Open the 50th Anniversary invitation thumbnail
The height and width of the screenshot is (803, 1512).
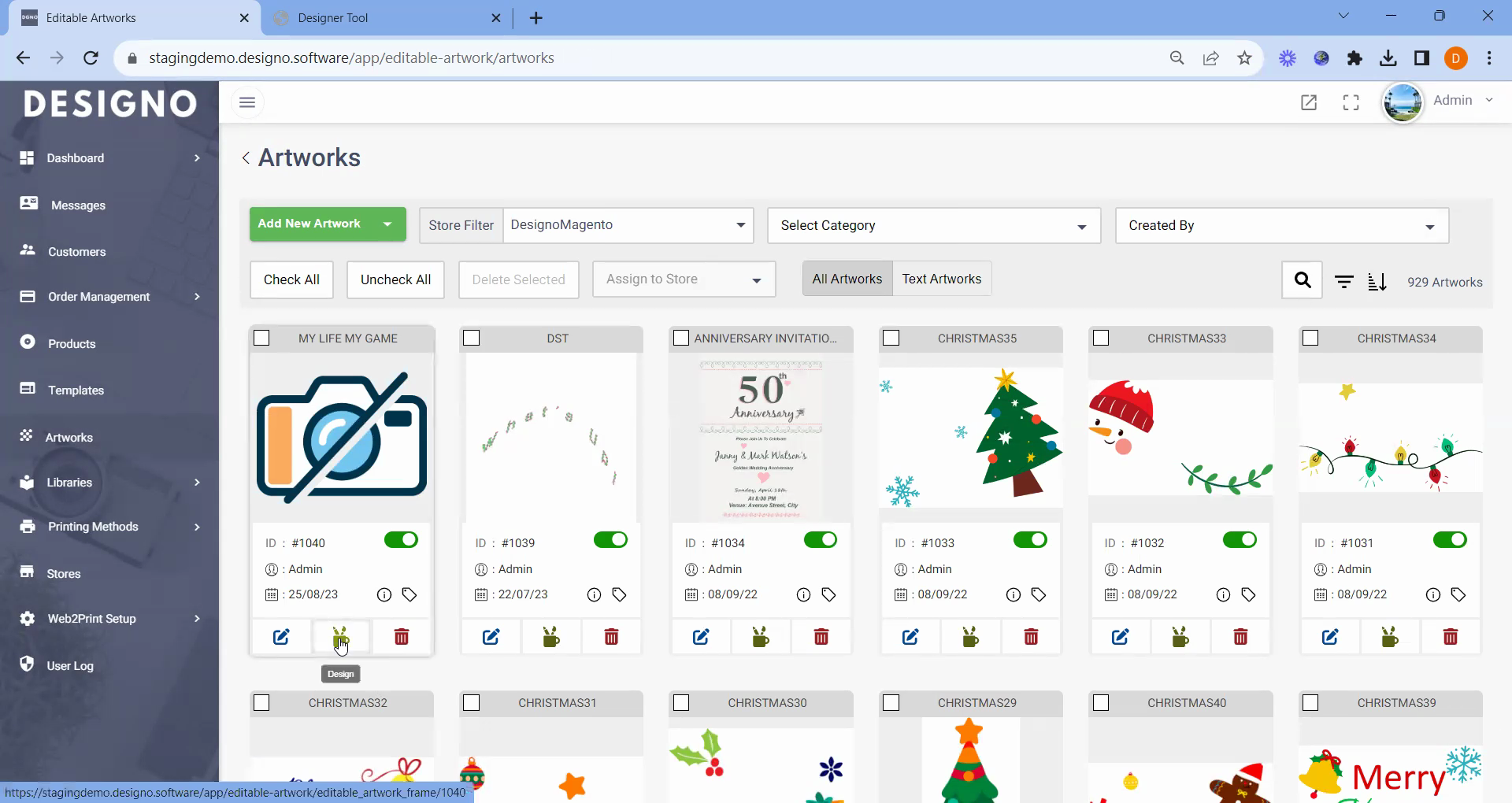[x=761, y=438]
